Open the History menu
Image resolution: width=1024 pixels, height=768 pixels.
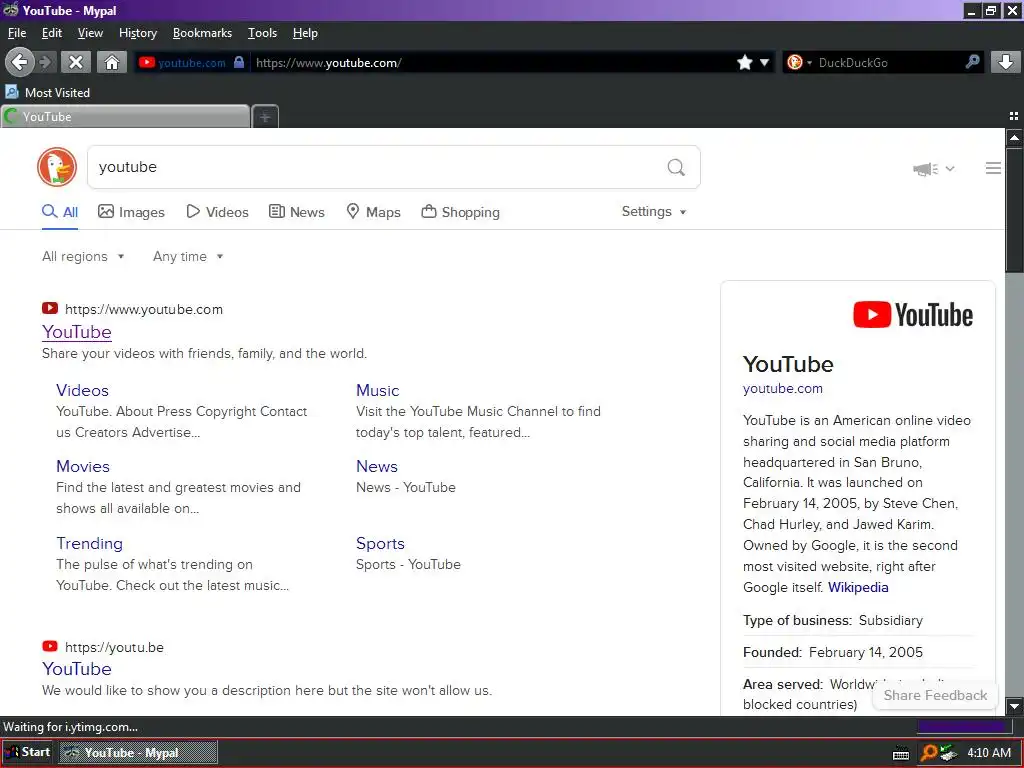[138, 33]
